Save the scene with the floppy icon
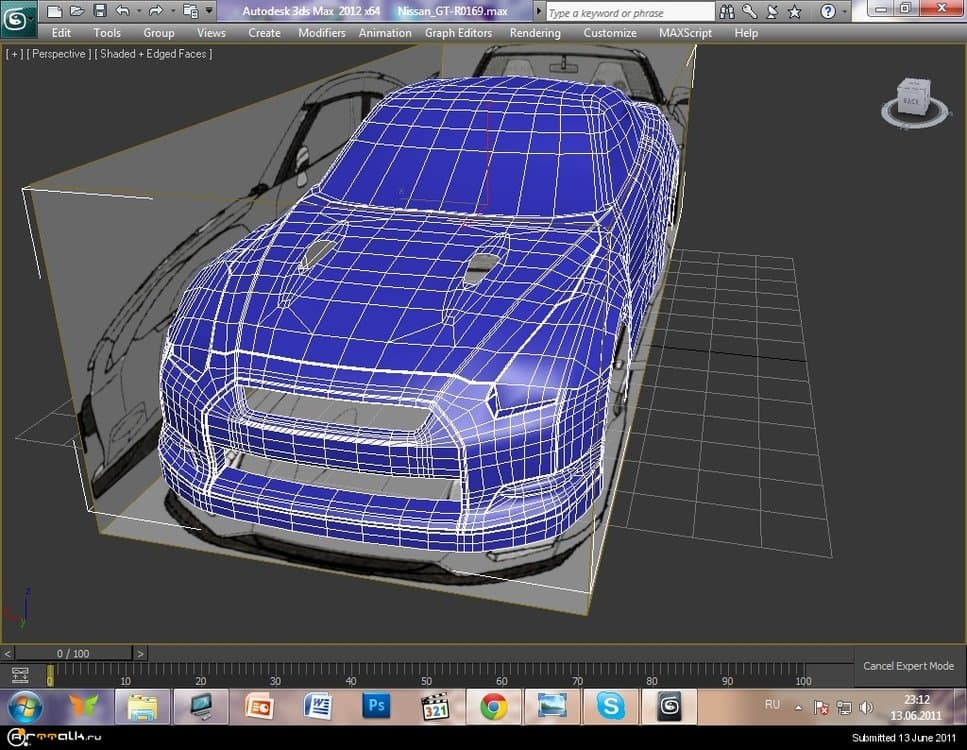This screenshot has height=750, width=967. pos(100,11)
